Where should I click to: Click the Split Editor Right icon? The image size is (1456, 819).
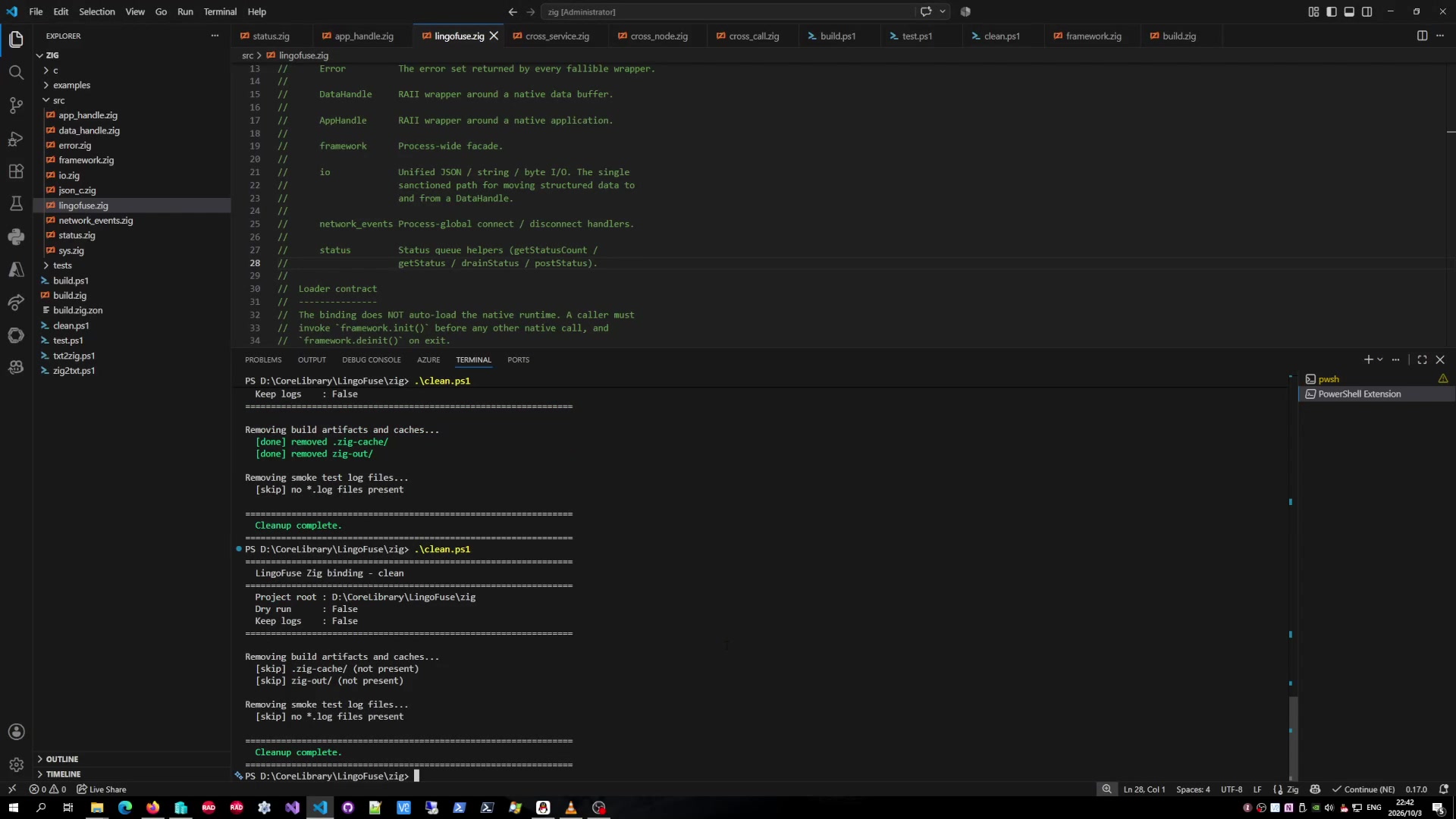pyautogui.click(x=1422, y=36)
